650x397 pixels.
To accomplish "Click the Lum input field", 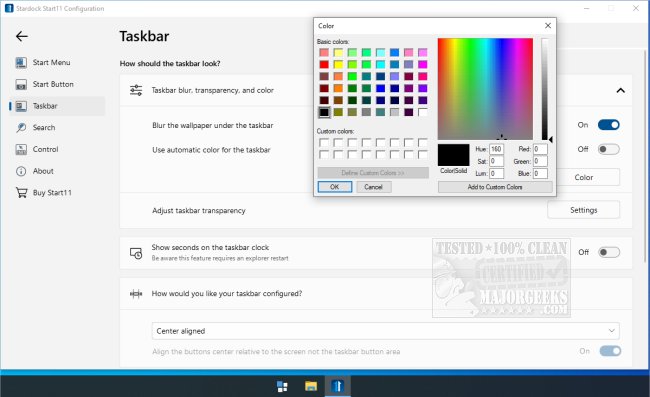I will (x=496, y=173).
